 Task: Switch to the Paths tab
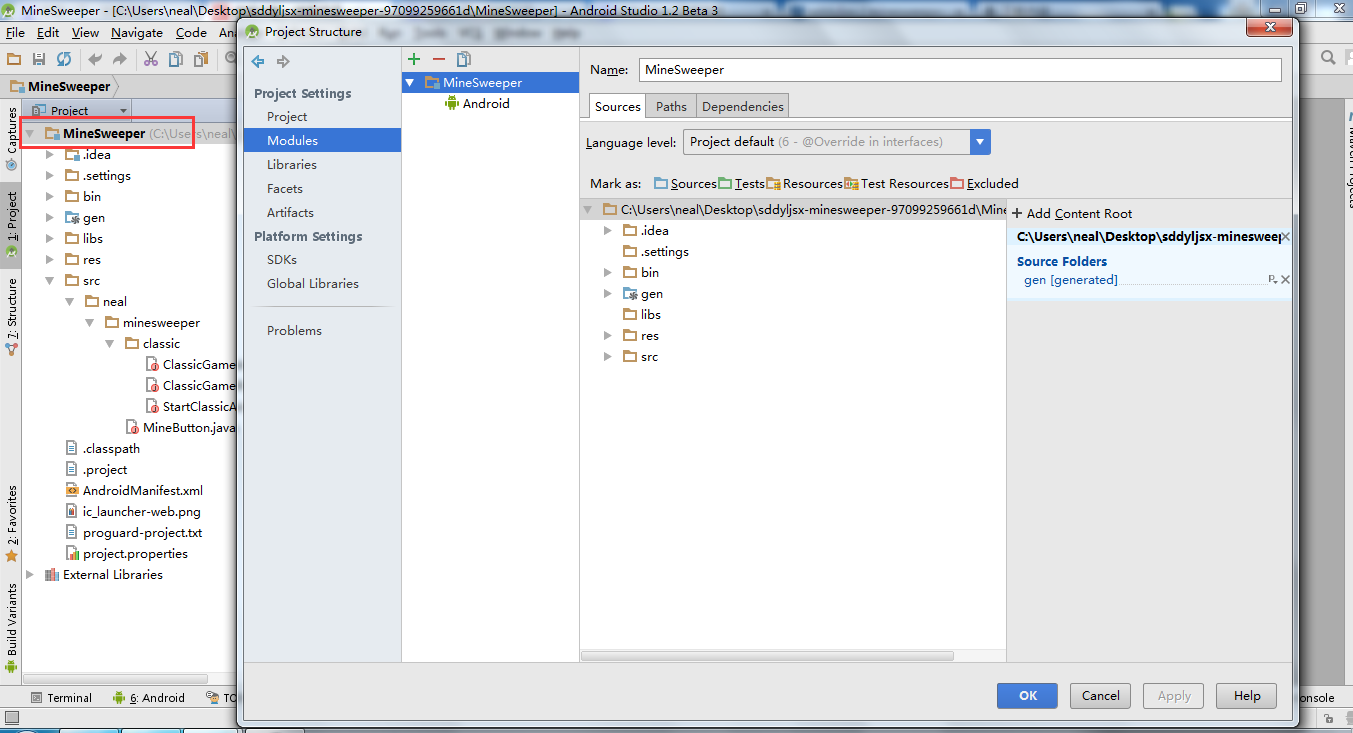pyautogui.click(x=671, y=106)
